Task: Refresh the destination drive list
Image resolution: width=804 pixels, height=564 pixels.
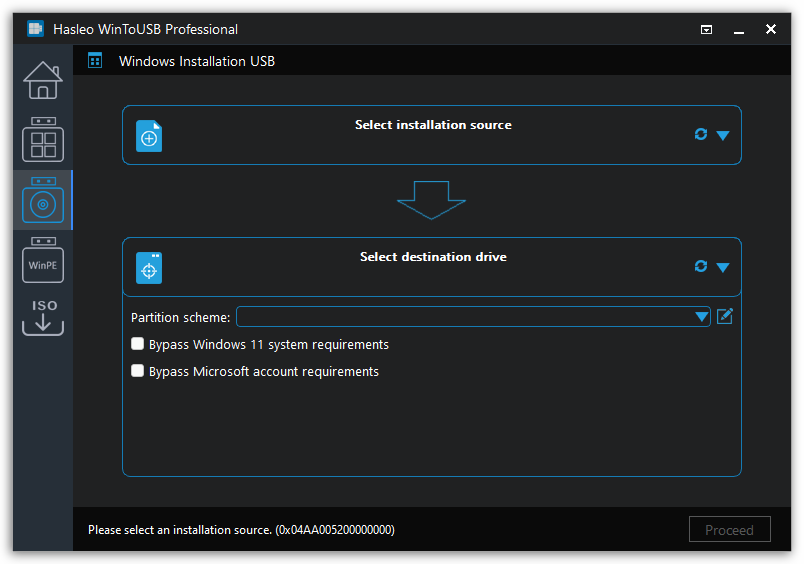Action: 700,266
